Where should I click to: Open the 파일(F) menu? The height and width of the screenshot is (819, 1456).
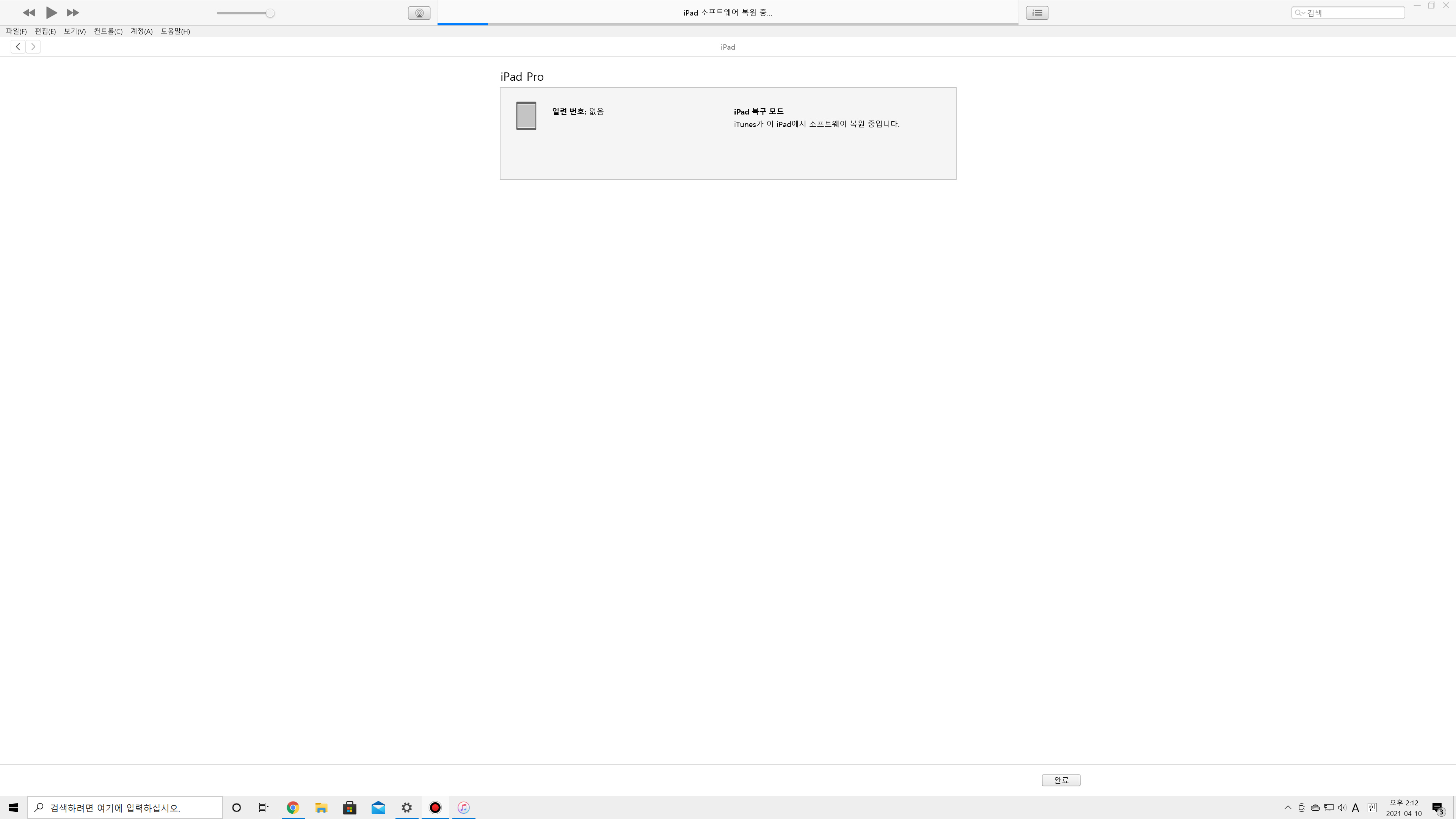click(16, 31)
